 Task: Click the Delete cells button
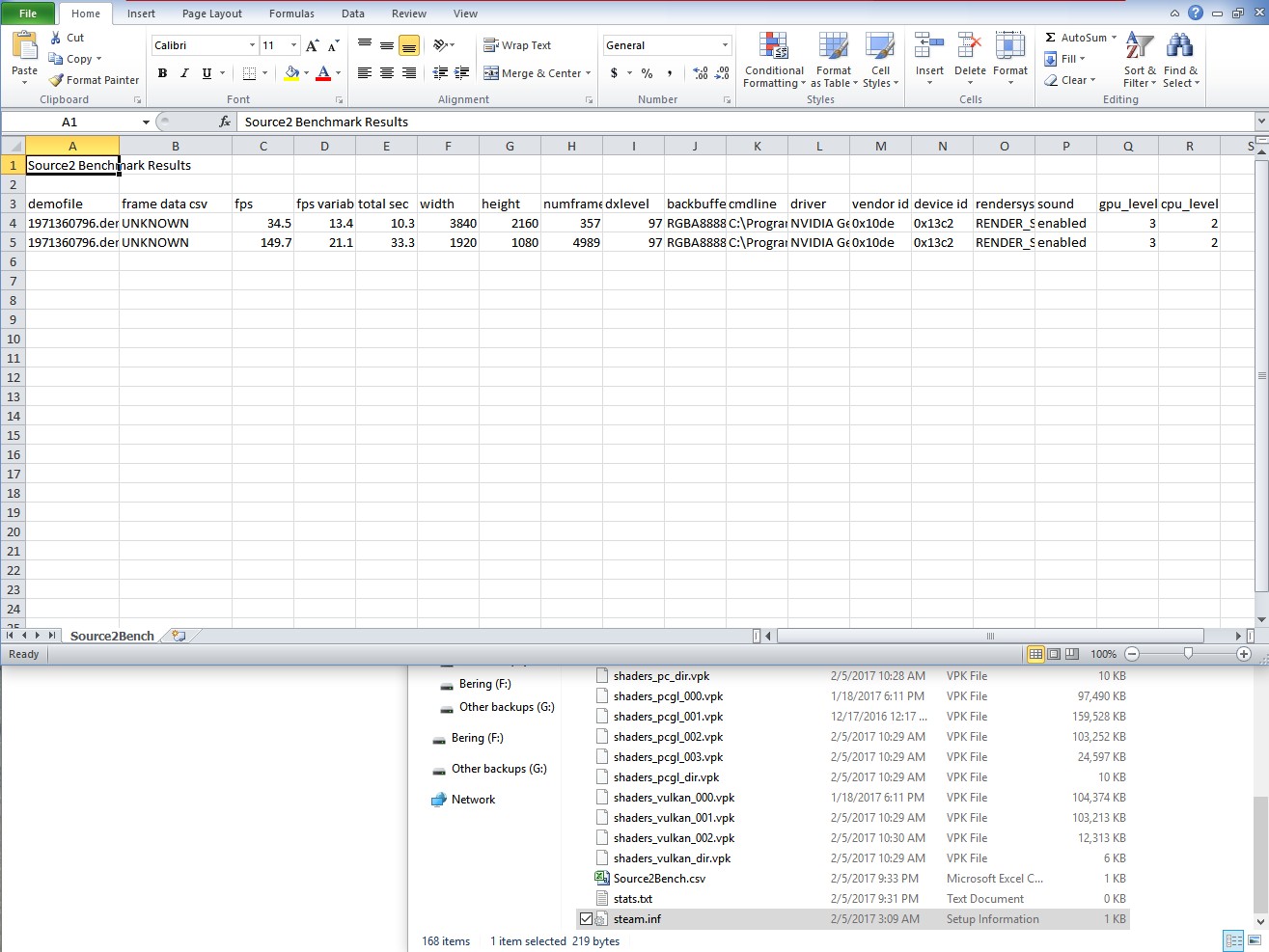pyautogui.click(x=970, y=60)
